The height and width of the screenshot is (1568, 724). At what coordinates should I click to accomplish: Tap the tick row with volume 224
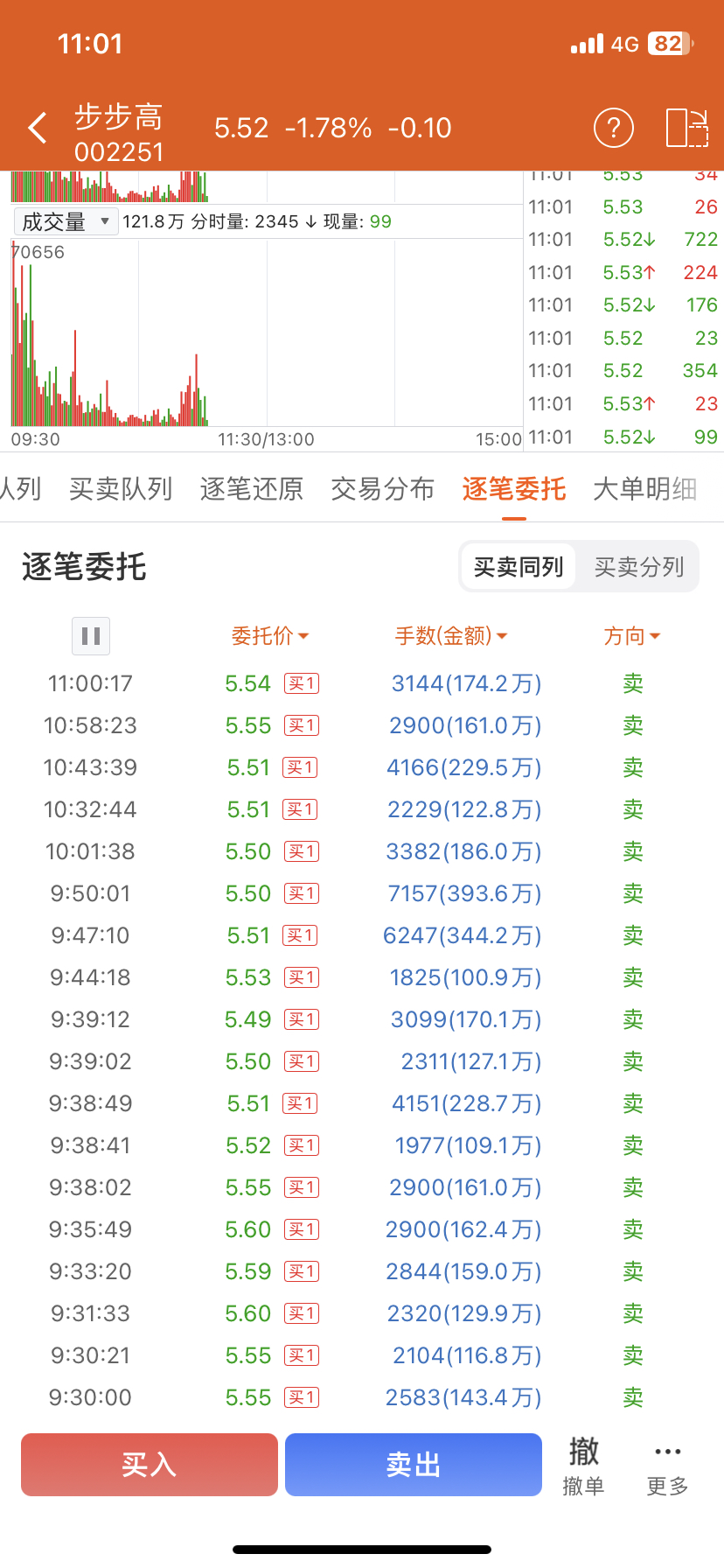pos(623,273)
